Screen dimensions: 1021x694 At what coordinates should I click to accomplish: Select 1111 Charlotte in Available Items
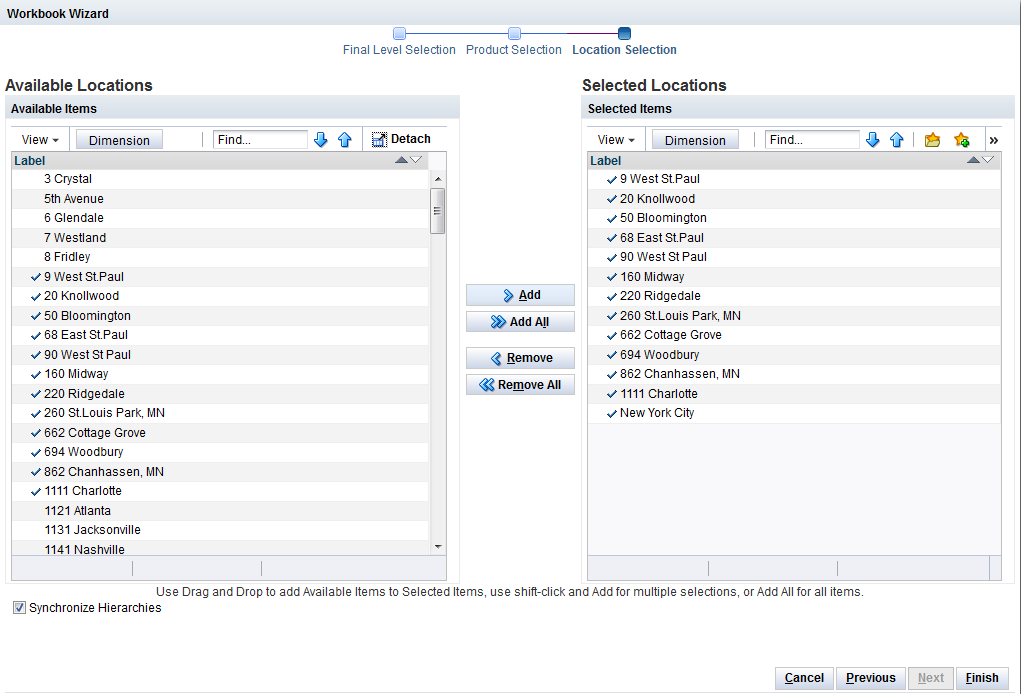220,492
